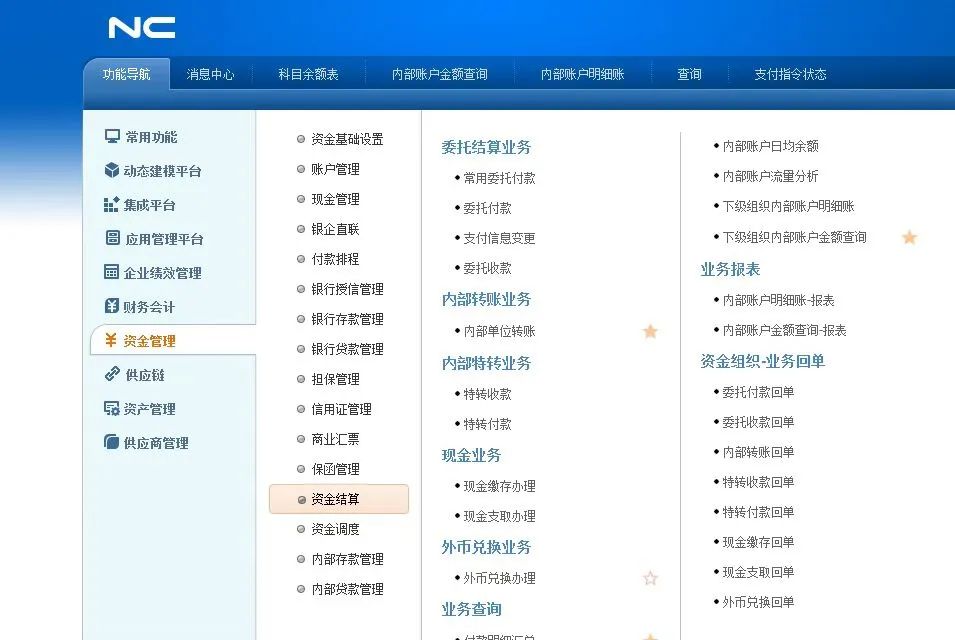This screenshot has height=640, width=955.
Task: Click the 应用管理平台 icon
Action: pyautogui.click(x=112, y=239)
